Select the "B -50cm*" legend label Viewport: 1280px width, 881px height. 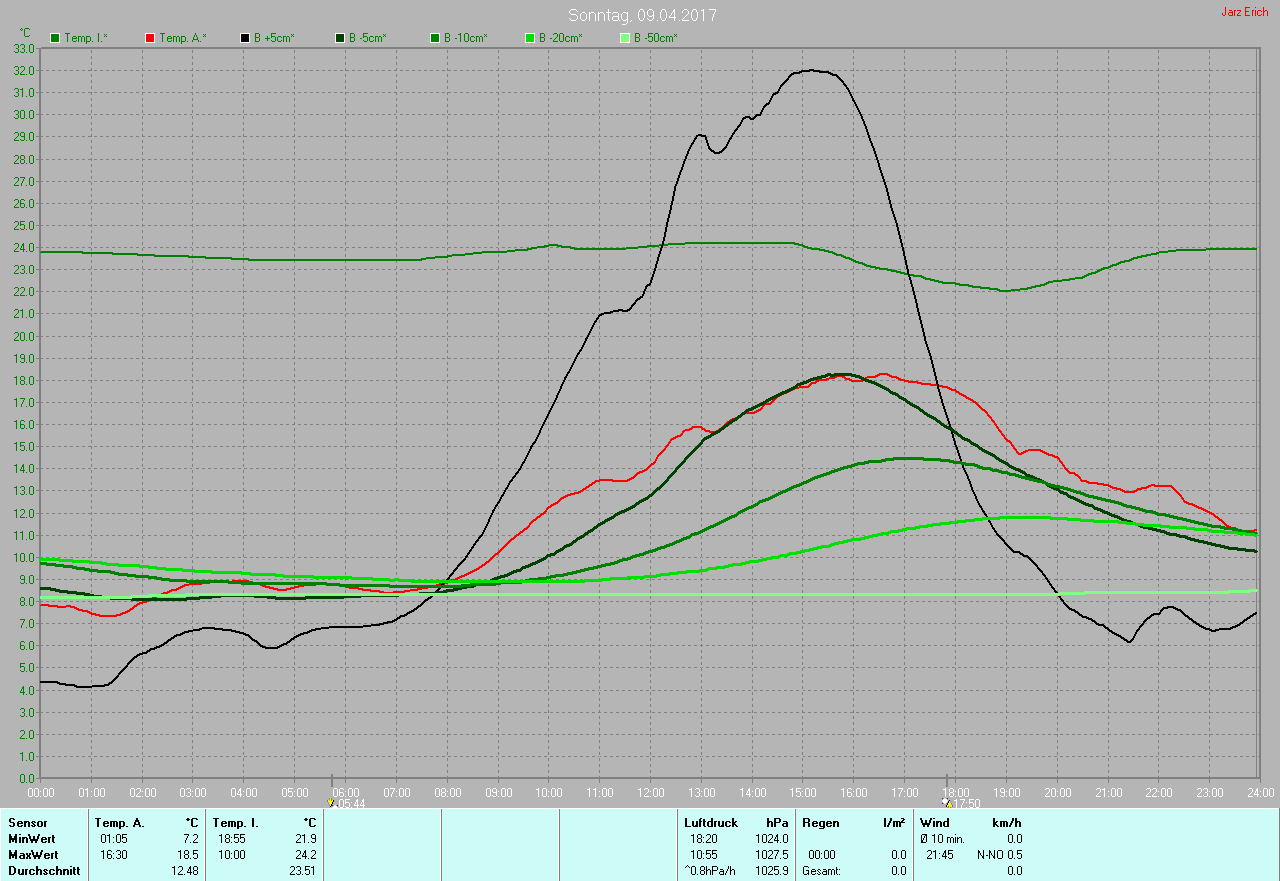click(656, 38)
